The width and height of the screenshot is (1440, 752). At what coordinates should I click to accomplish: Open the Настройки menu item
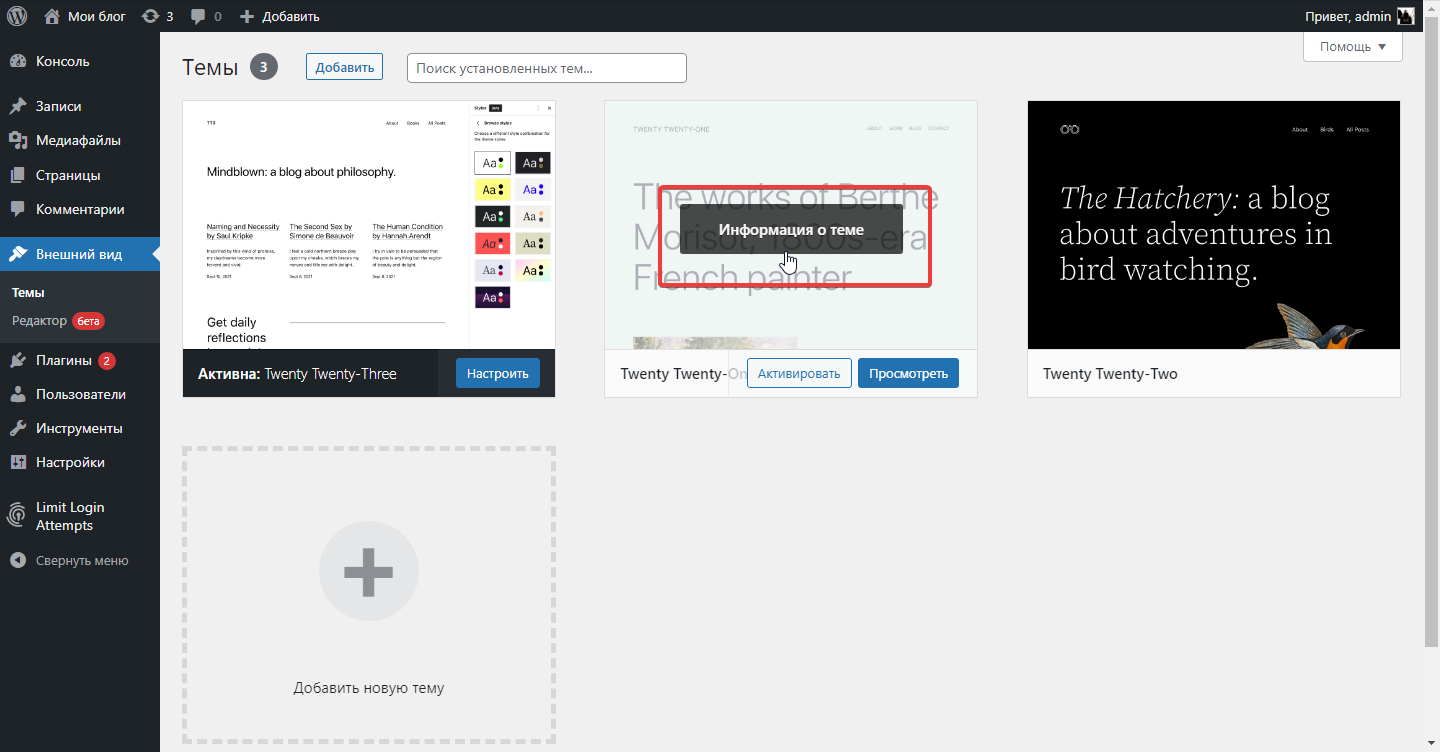(x=80, y=462)
